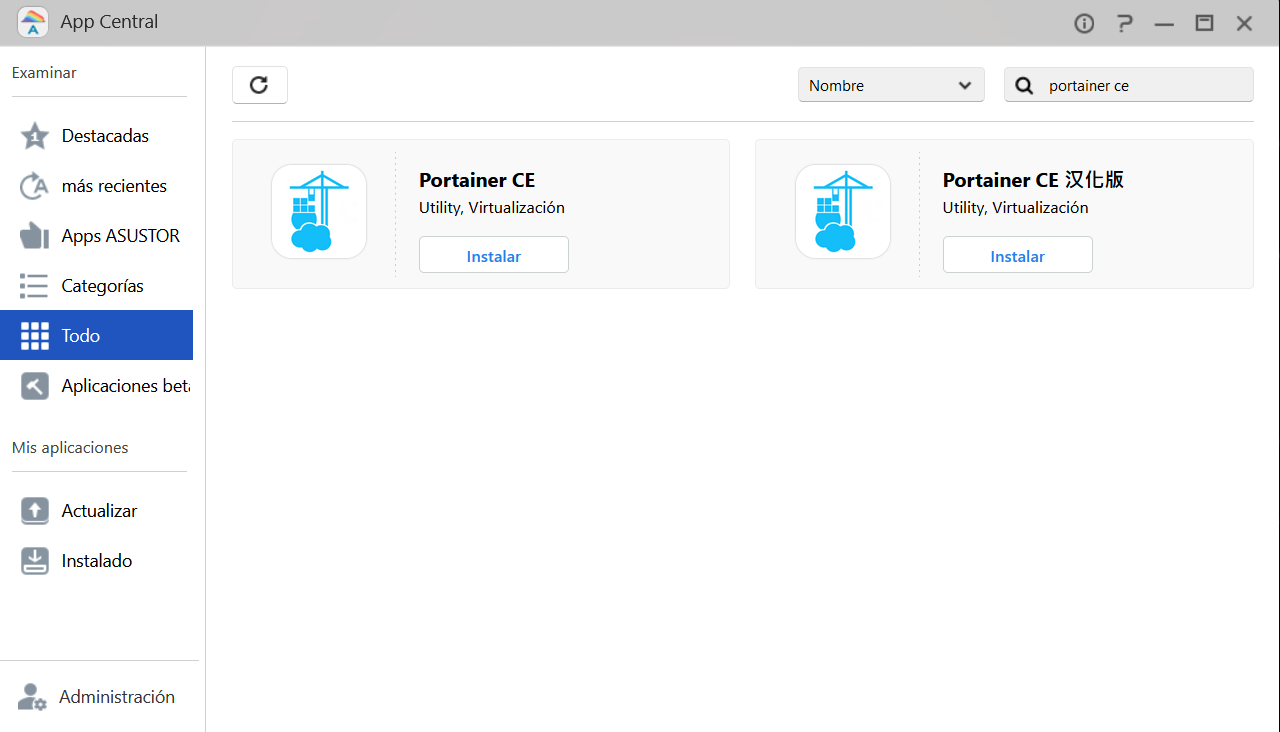Click the search magnifier icon

1024,86
